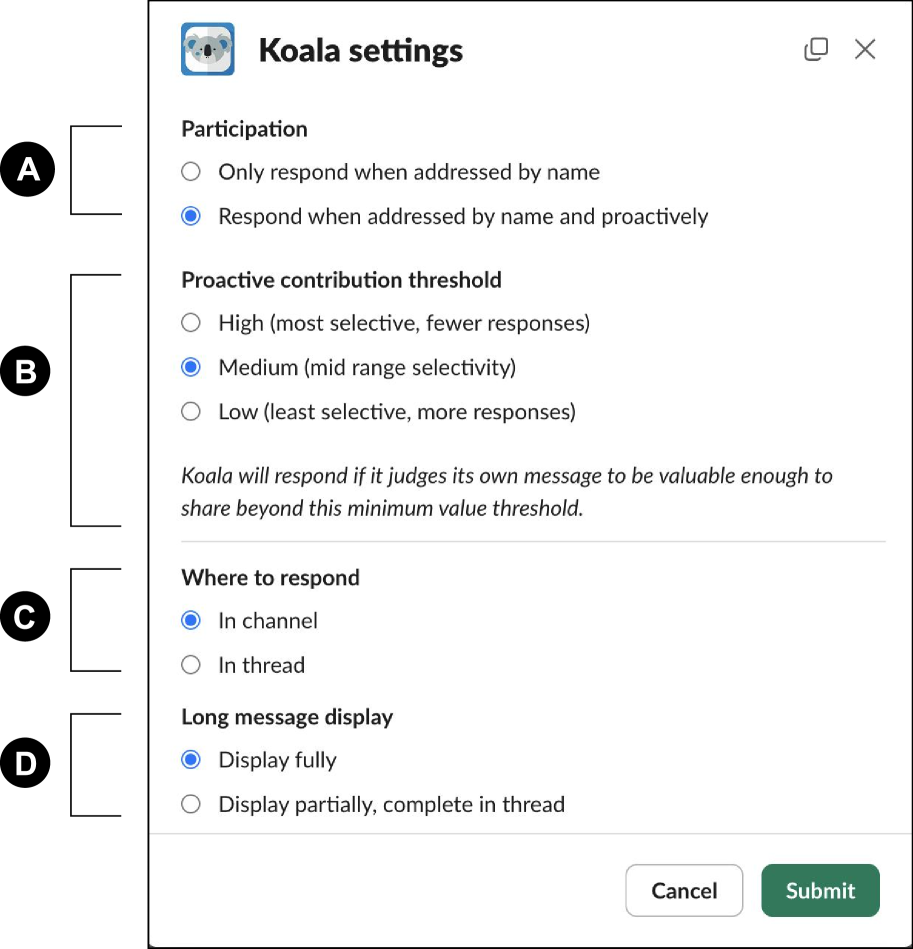Choose Respond when addressed by name and proactively
The width and height of the screenshot is (913, 949).
191,216
